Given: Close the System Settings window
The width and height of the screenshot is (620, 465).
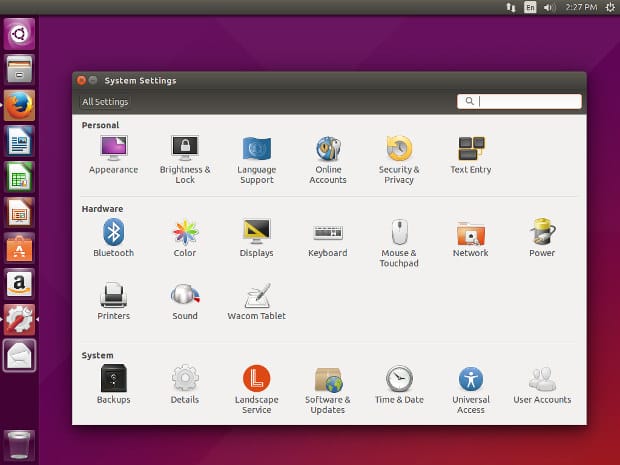Looking at the screenshot, I should point(81,80).
